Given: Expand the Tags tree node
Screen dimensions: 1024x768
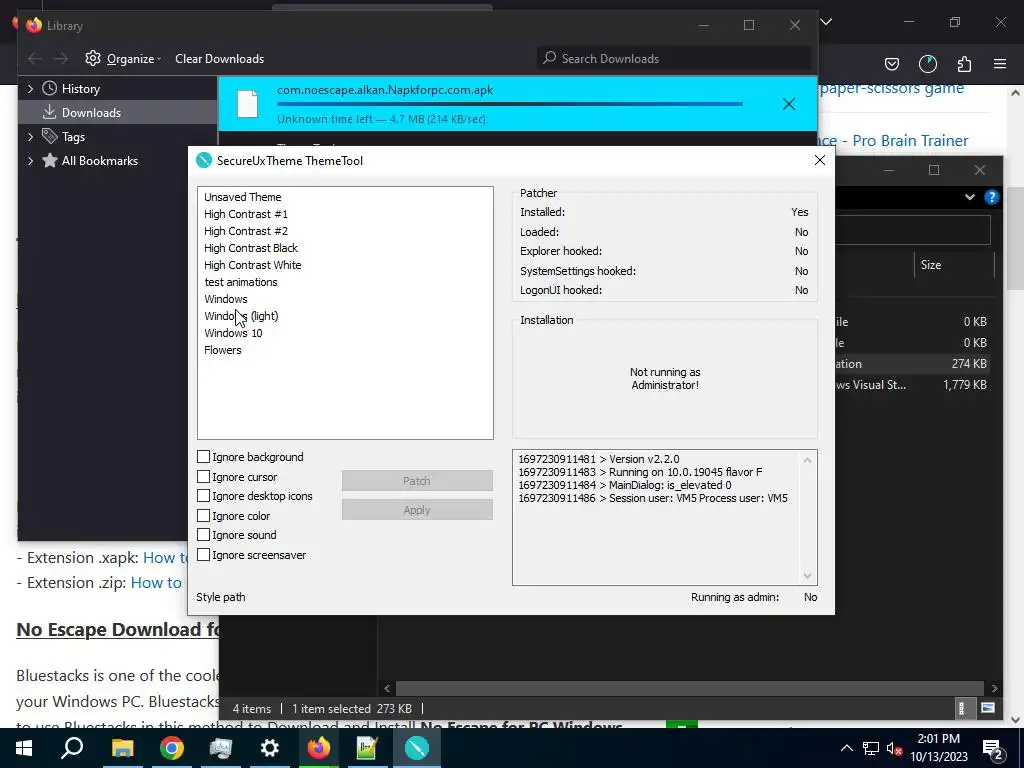Looking at the screenshot, I should tap(30, 136).
